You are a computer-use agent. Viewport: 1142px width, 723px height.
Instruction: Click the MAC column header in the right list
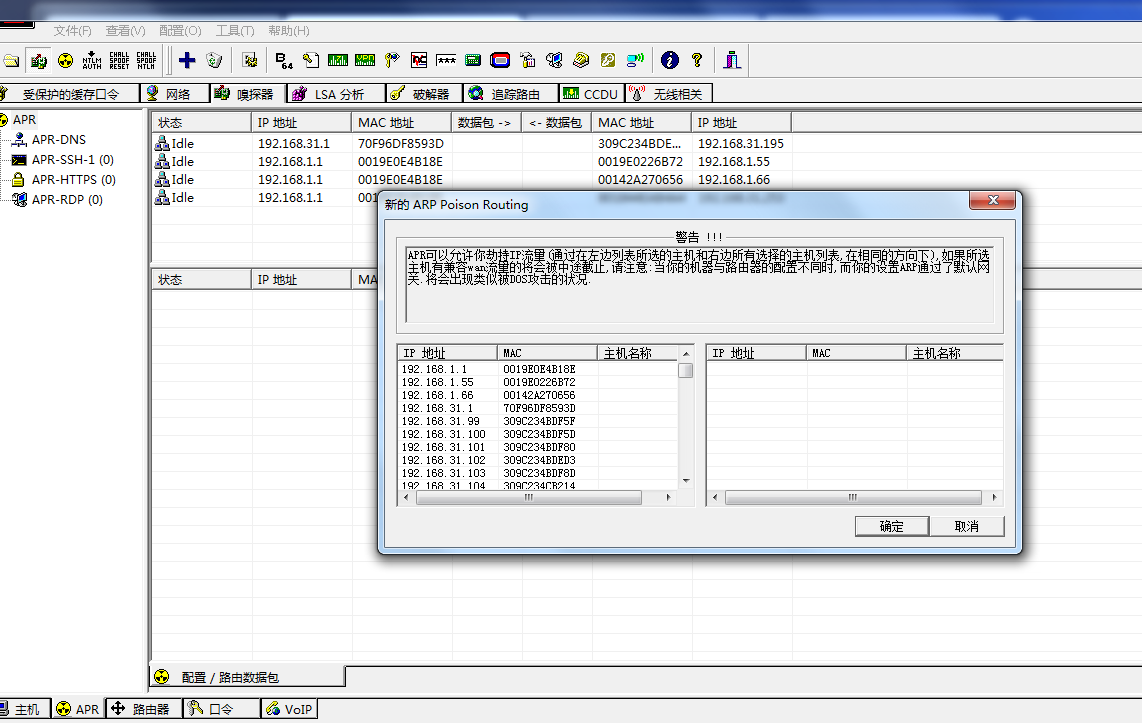(821, 353)
